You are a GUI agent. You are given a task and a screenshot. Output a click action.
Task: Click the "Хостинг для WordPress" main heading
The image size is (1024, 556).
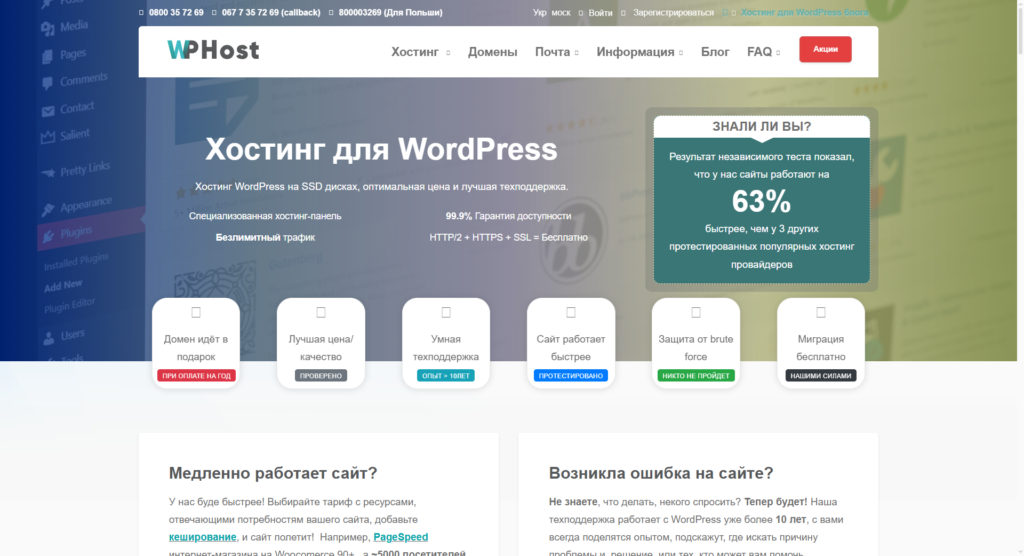381,149
